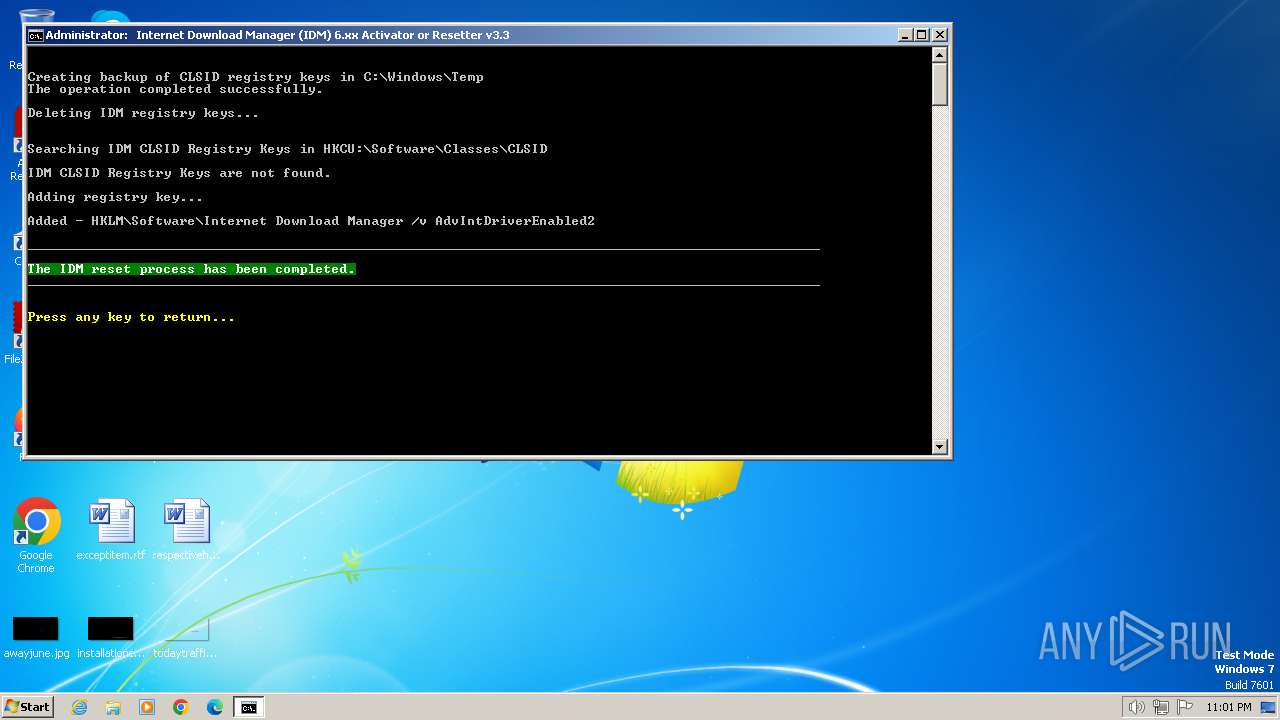This screenshot has height=720, width=1280.
Task: Select exceptitem.rtf desktop file
Action: (x=111, y=530)
